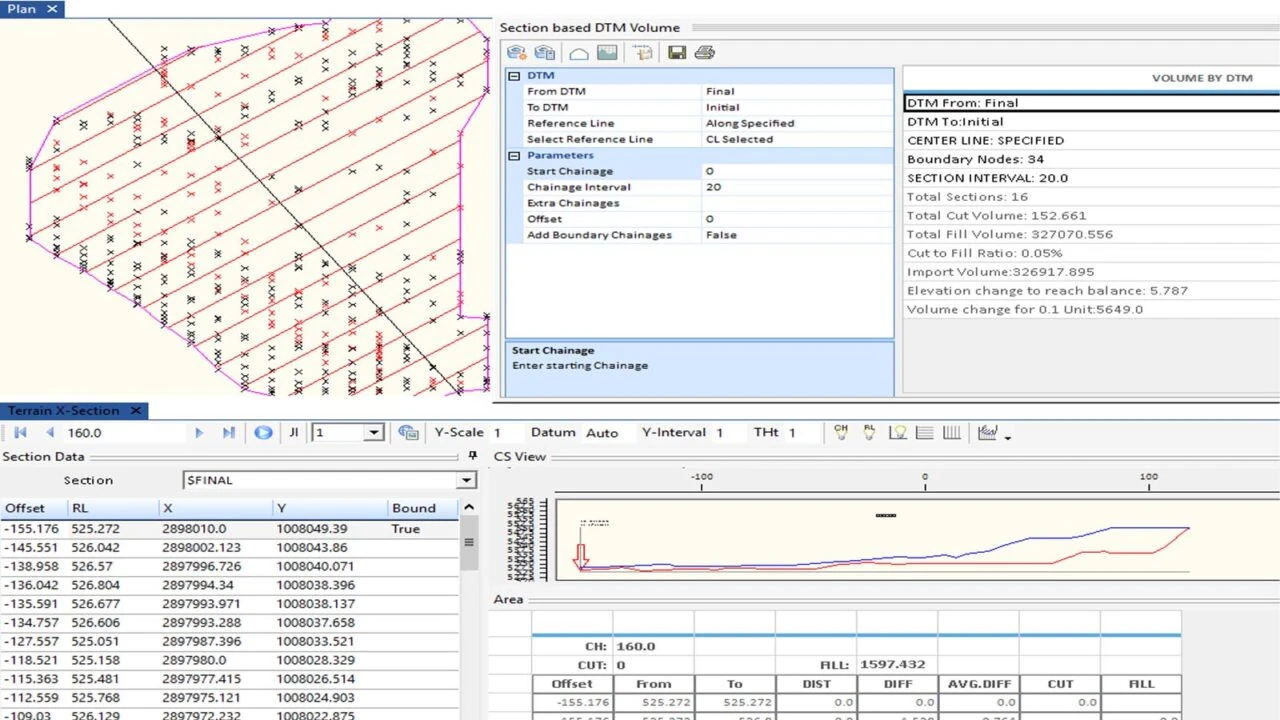
Task: Click the printer icon in volume toolbar
Action: 705,53
